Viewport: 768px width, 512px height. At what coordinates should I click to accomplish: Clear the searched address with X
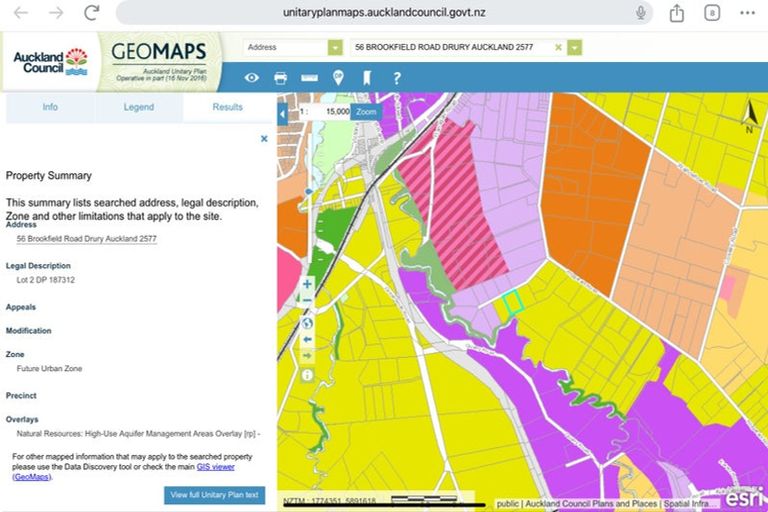click(558, 47)
